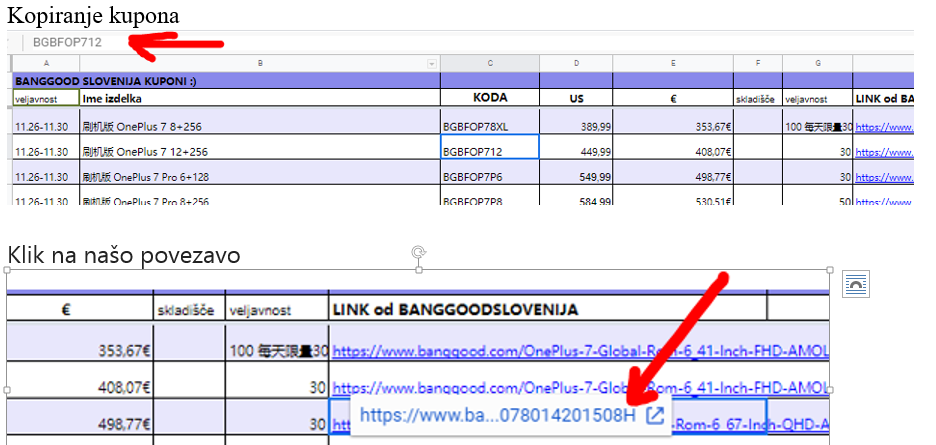Select the 'Ime izdelka' header cell
This screenshot has height=445, width=936.
pos(260,99)
